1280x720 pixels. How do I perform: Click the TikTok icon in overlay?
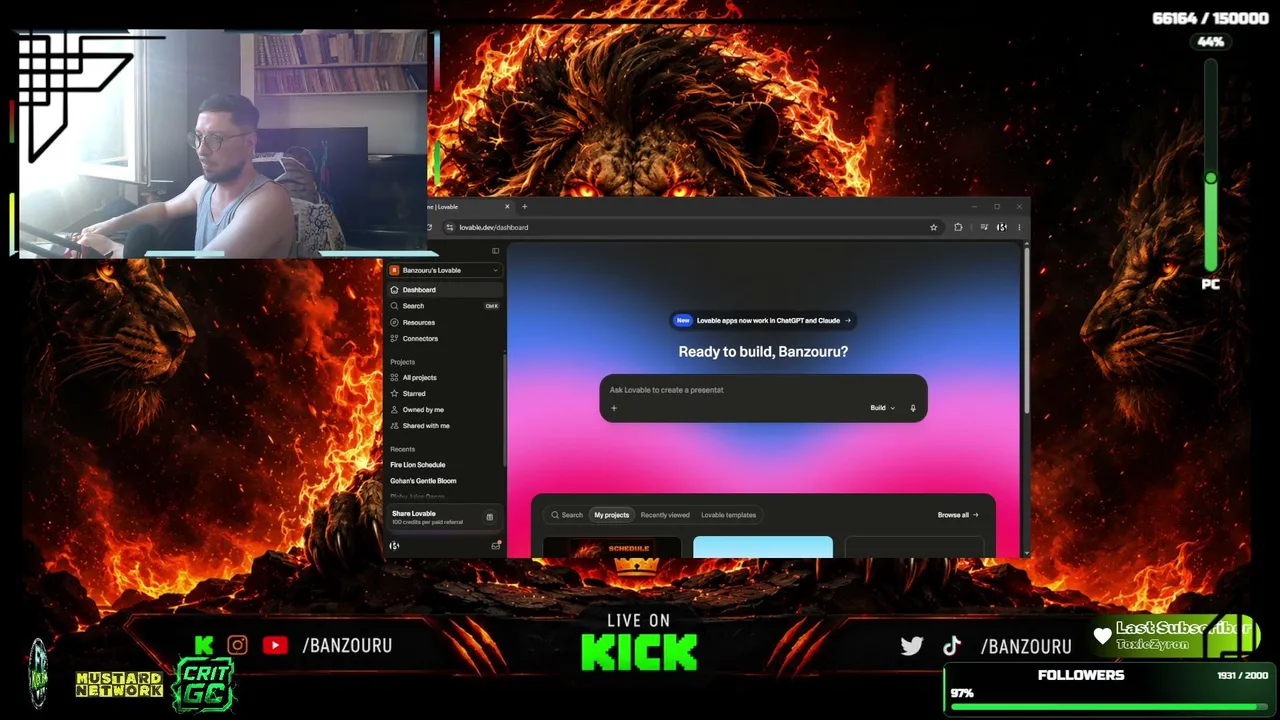click(951, 646)
